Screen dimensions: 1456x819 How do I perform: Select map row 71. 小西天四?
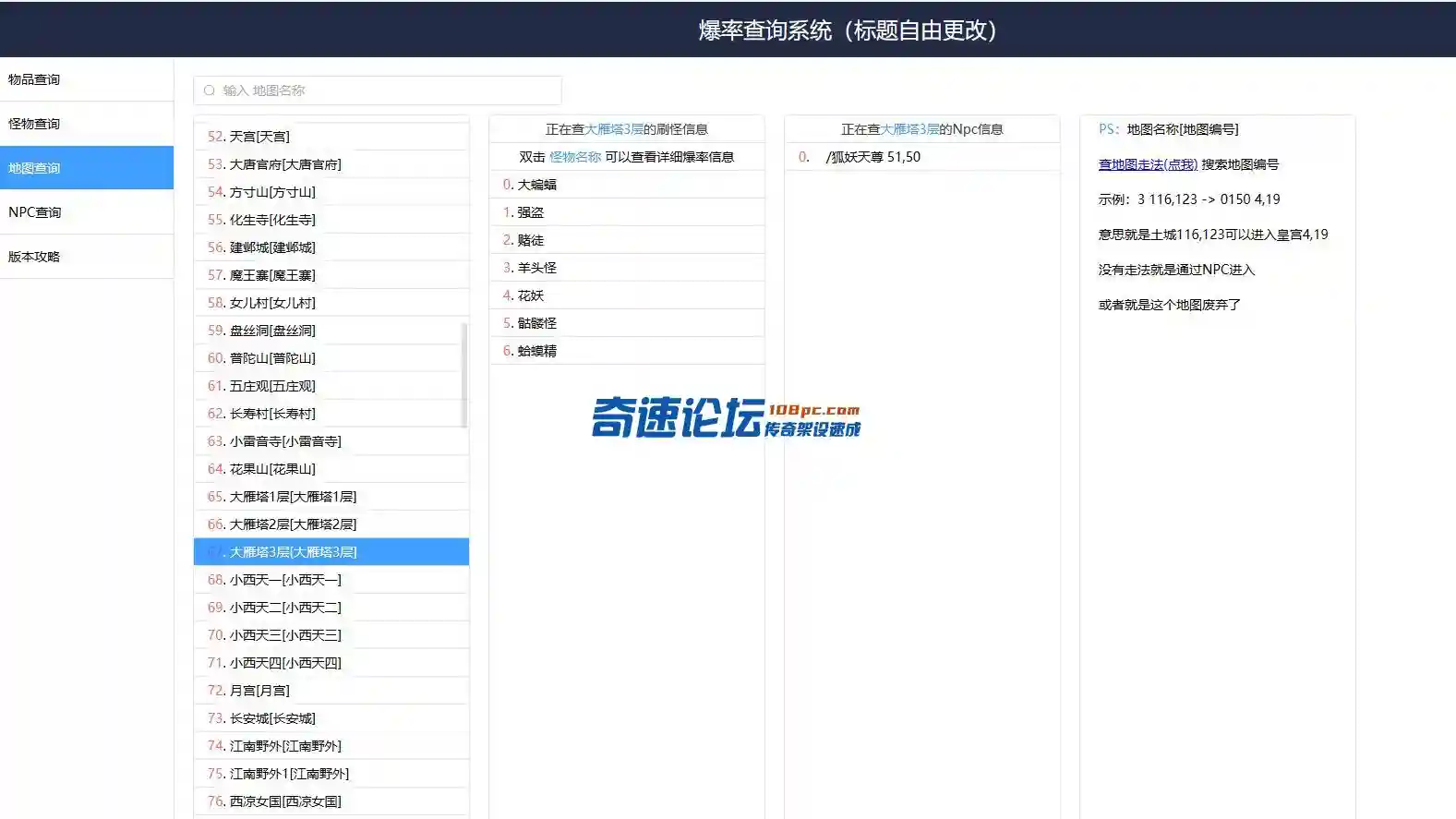[x=331, y=663]
